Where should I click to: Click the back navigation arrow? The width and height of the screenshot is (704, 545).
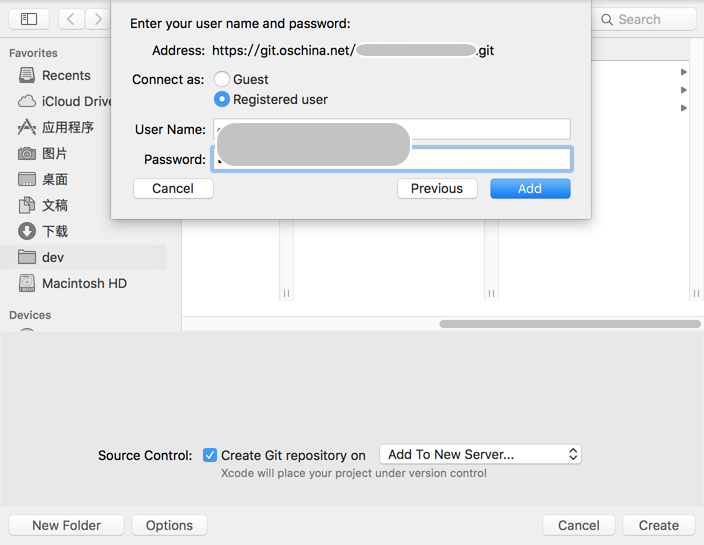click(71, 19)
